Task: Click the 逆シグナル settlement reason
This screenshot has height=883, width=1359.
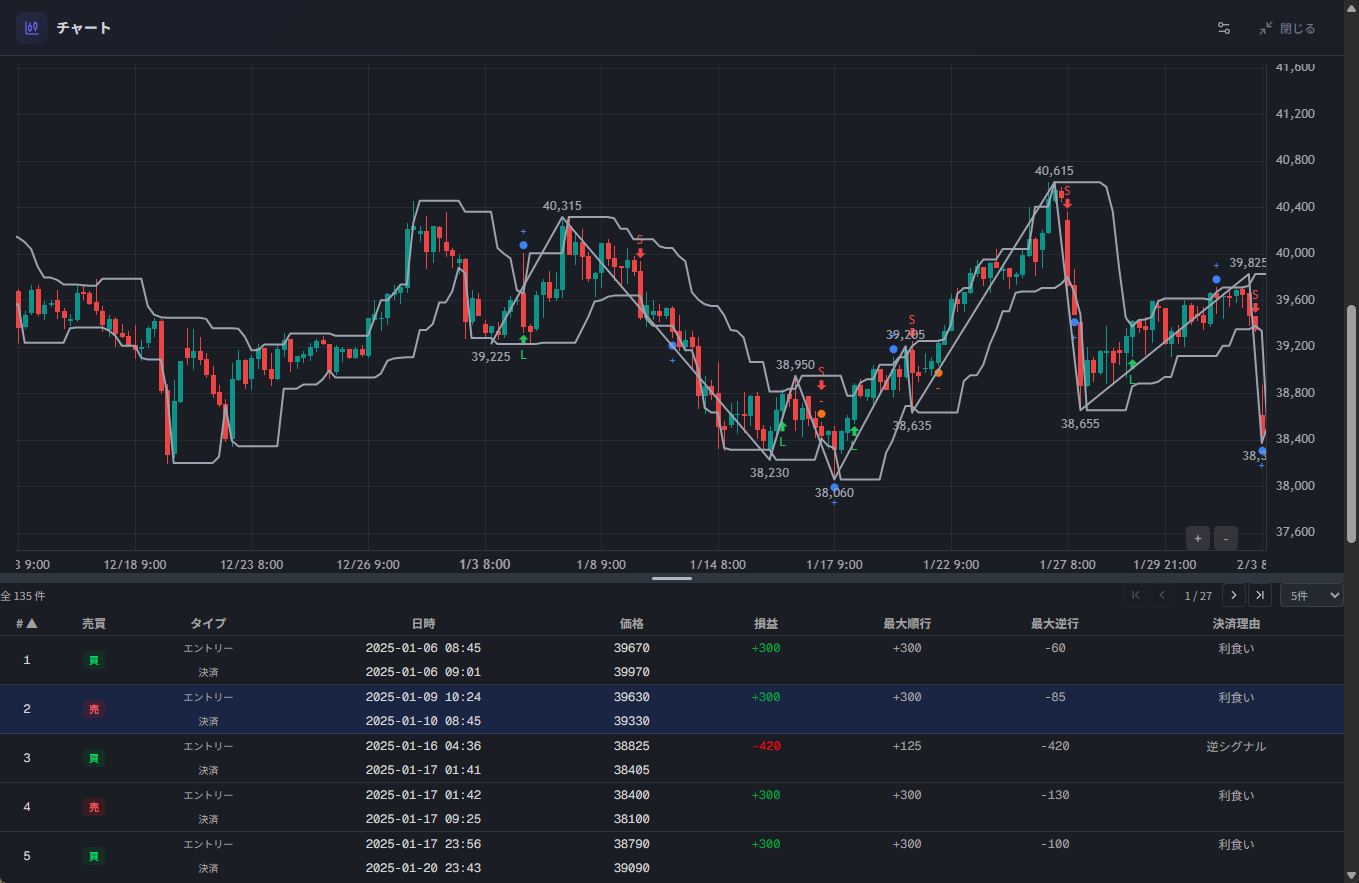Action: (1236, 746)
